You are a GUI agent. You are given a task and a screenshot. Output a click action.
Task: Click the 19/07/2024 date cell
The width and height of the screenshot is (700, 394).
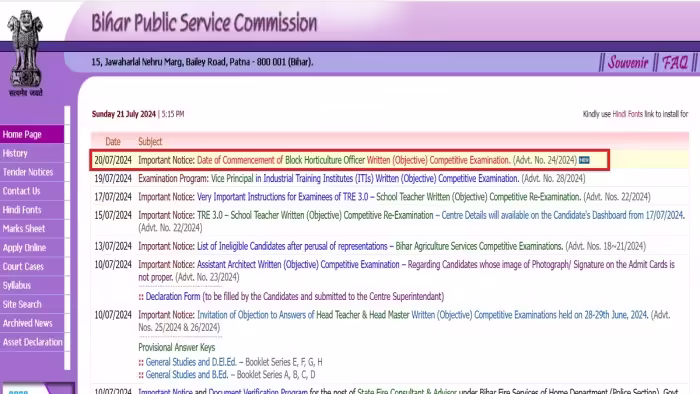[113, 178]
